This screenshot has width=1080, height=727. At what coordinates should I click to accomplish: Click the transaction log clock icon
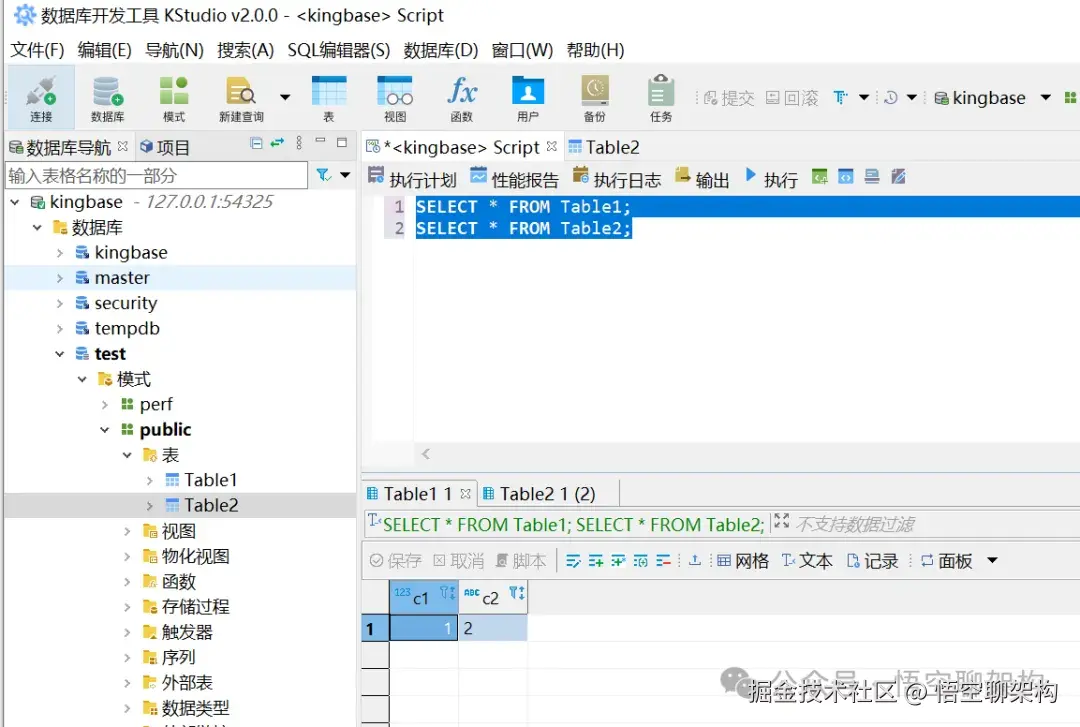click(891, 98)
